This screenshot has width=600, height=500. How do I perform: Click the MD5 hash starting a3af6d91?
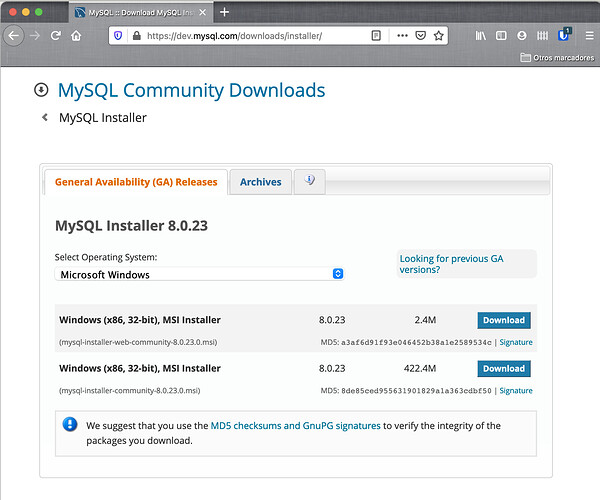416,342
